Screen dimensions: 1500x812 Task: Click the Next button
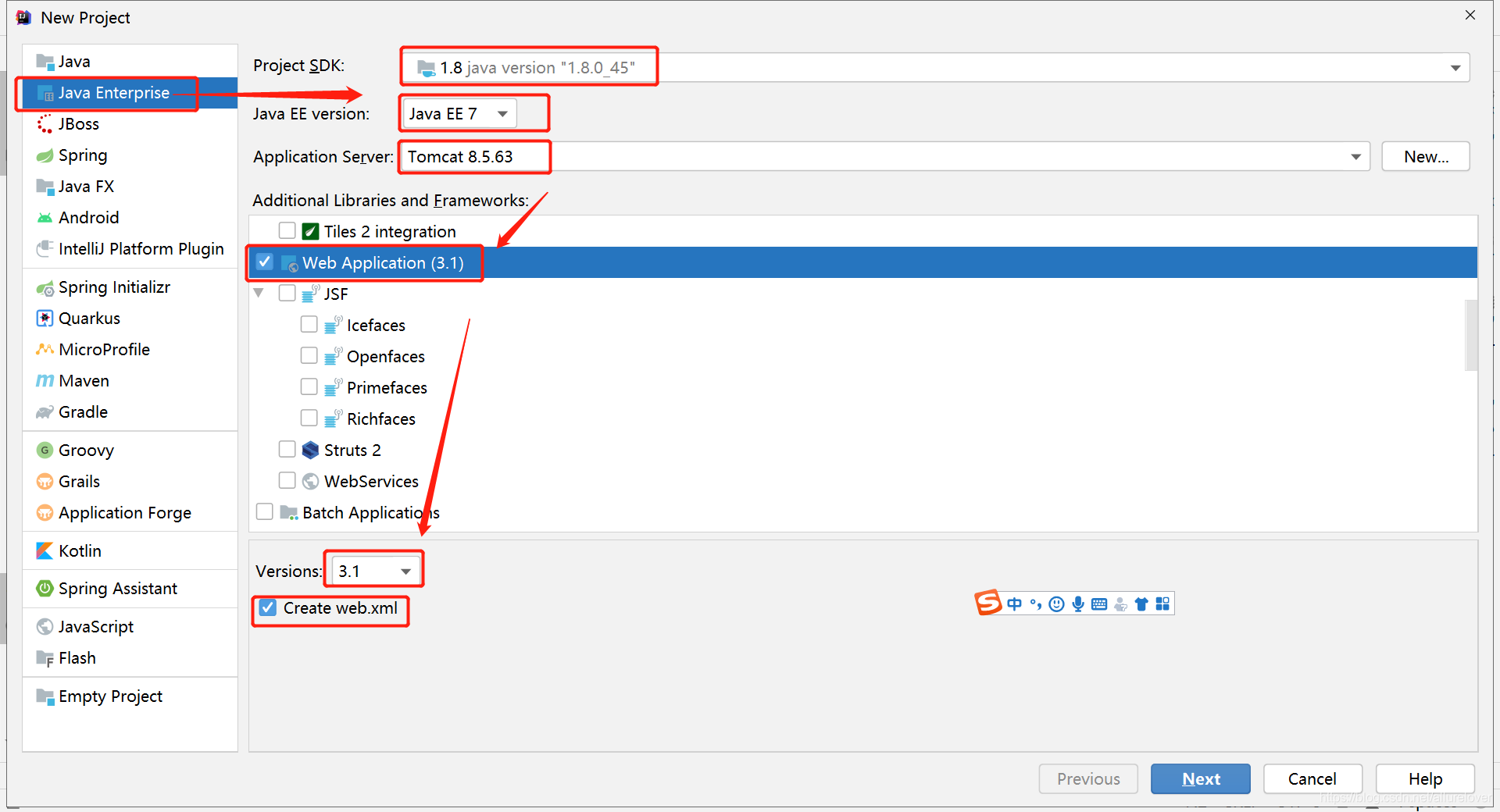pyautogui.click(x=1201, y=779)
